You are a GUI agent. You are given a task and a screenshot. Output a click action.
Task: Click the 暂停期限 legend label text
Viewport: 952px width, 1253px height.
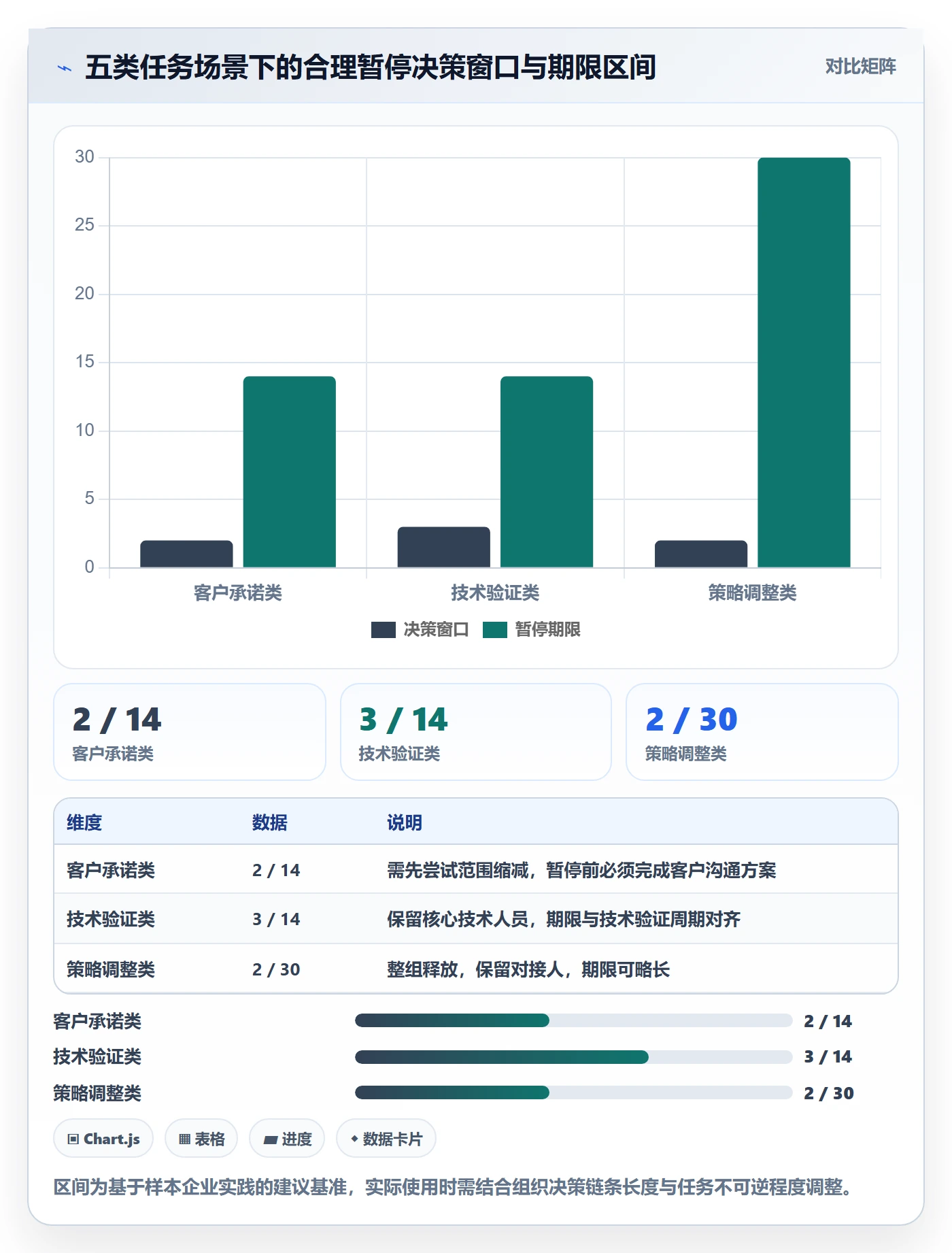coord(547,630)
